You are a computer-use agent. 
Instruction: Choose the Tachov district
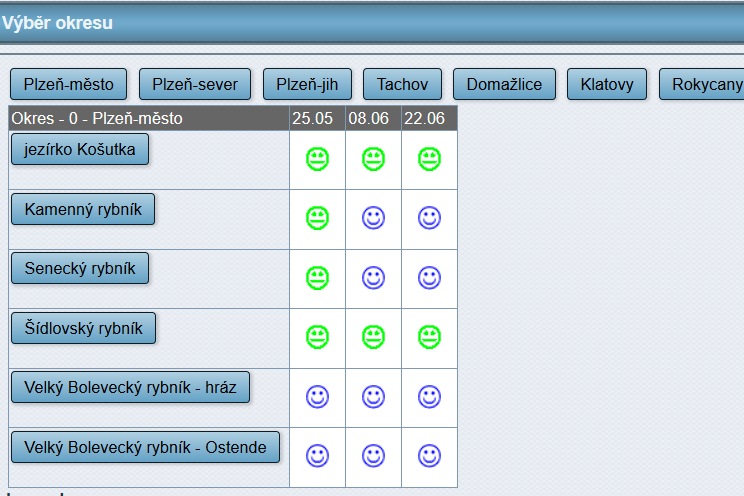402,85
